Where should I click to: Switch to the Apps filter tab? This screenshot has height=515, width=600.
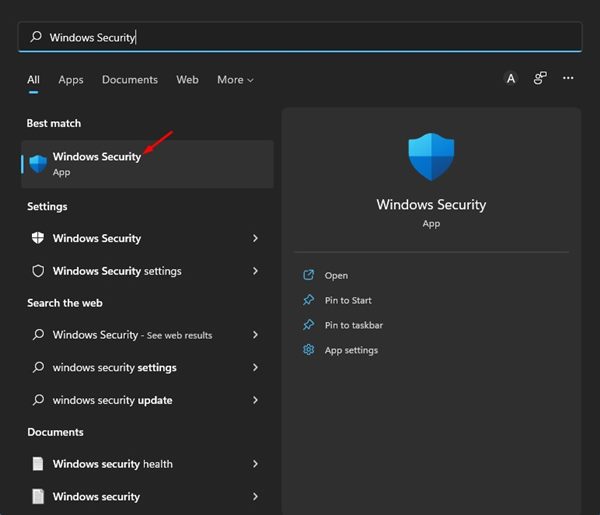click(71, 80)
